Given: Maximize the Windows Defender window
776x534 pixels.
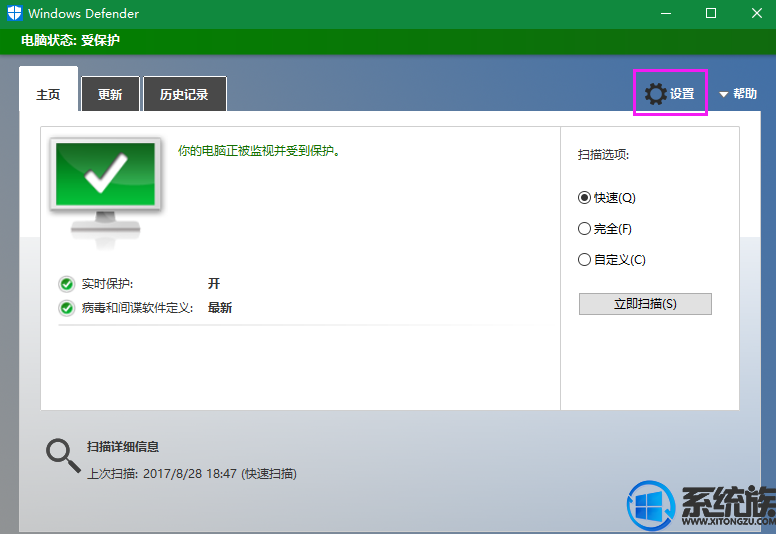Looking at the screenshot, I should click(x=711, y=13).
